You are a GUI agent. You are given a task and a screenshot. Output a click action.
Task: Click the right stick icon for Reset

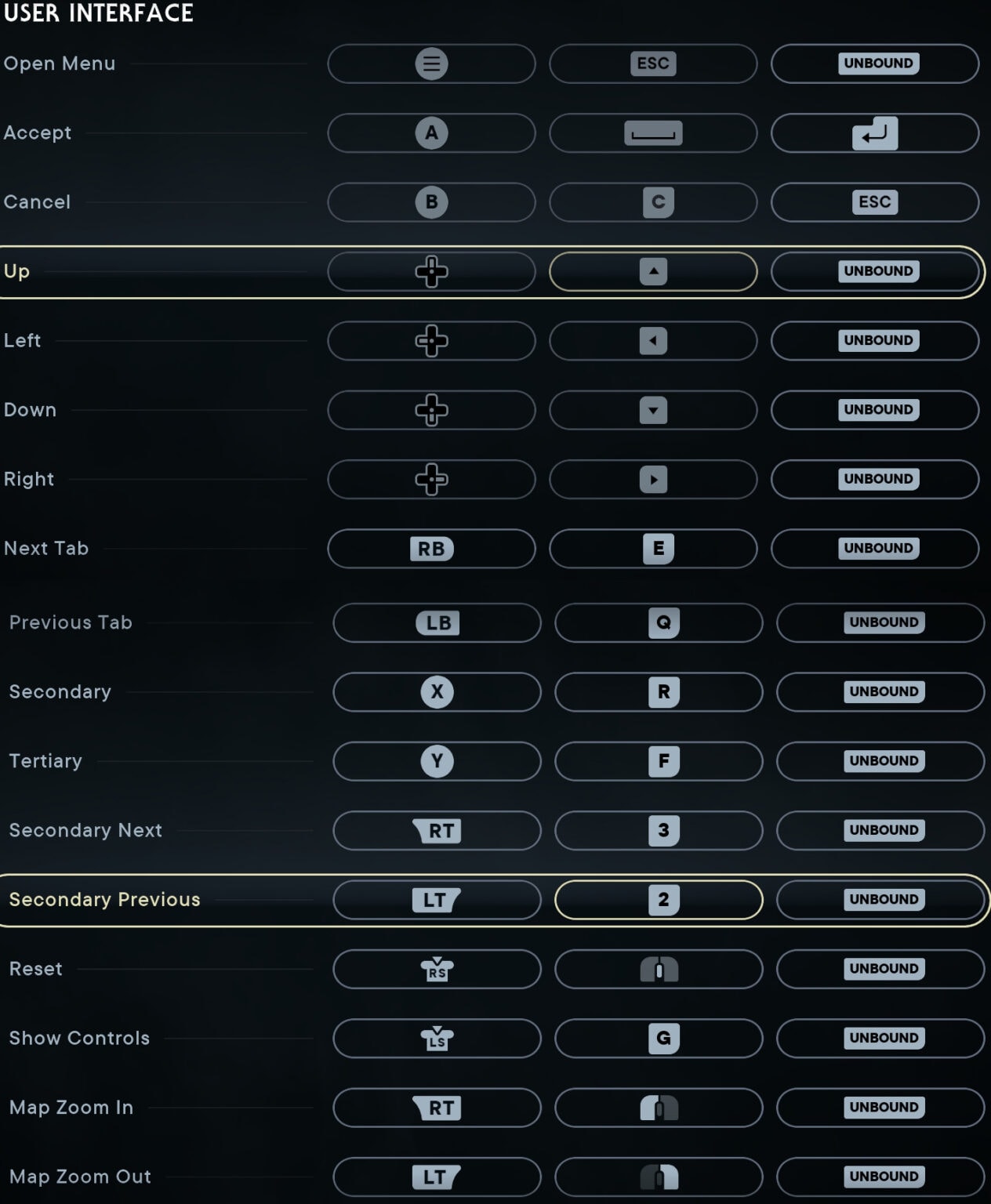click(x=436, y=968)
